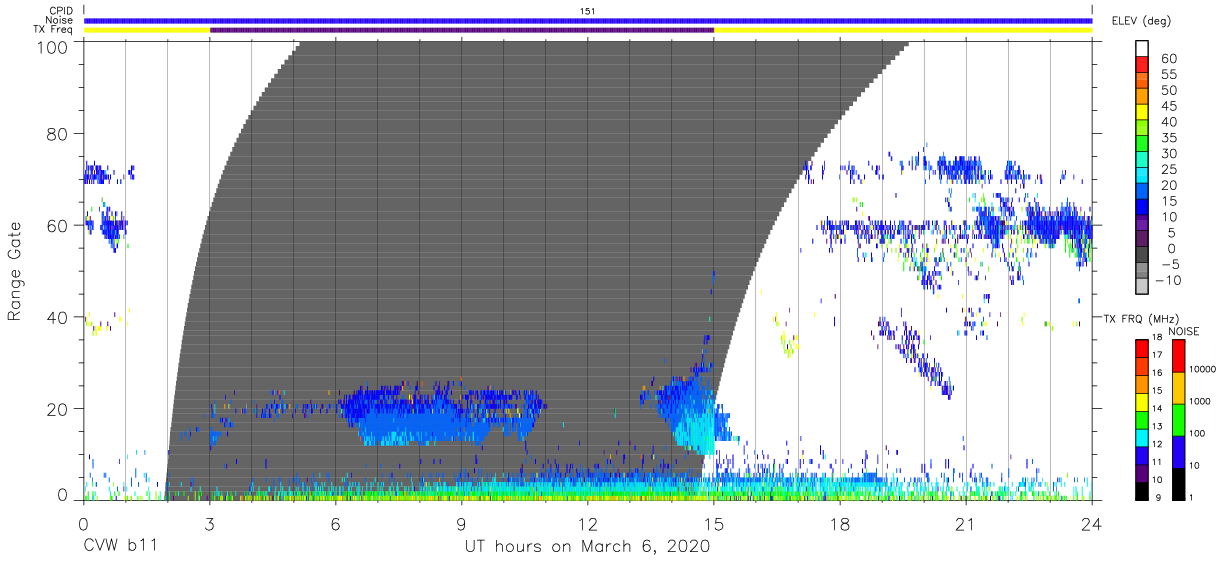Select the purple segment of TX Freq bar

click(462, 30)
